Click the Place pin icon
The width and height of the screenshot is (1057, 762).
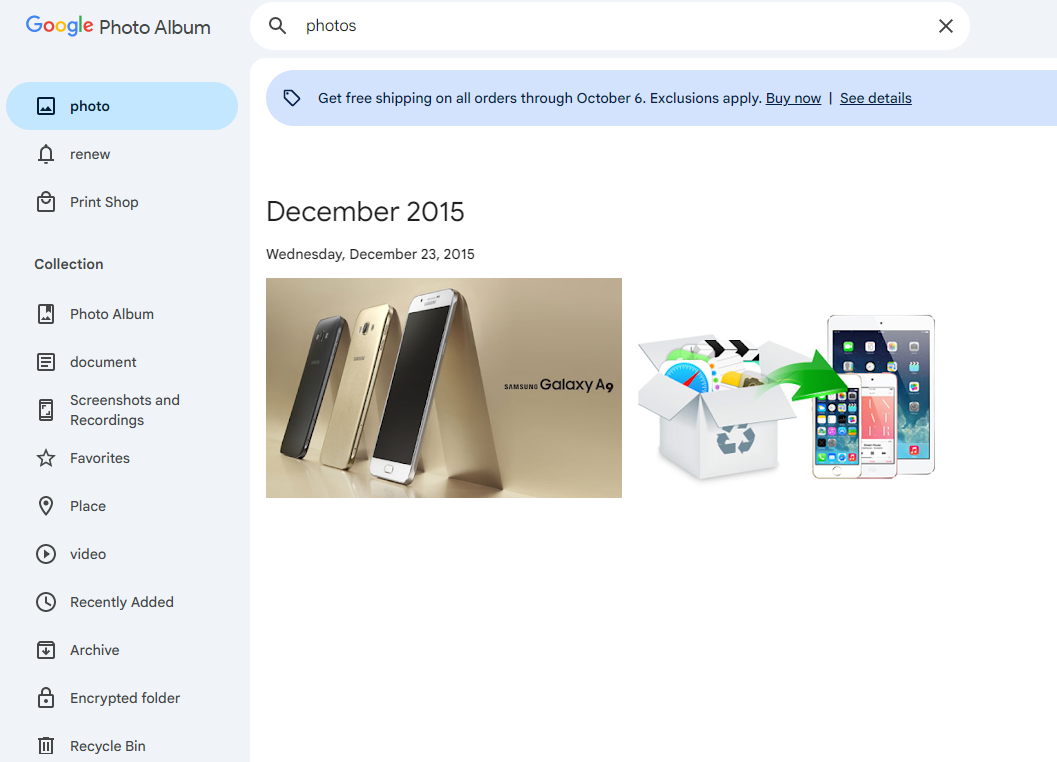click(x=46, y=506)
